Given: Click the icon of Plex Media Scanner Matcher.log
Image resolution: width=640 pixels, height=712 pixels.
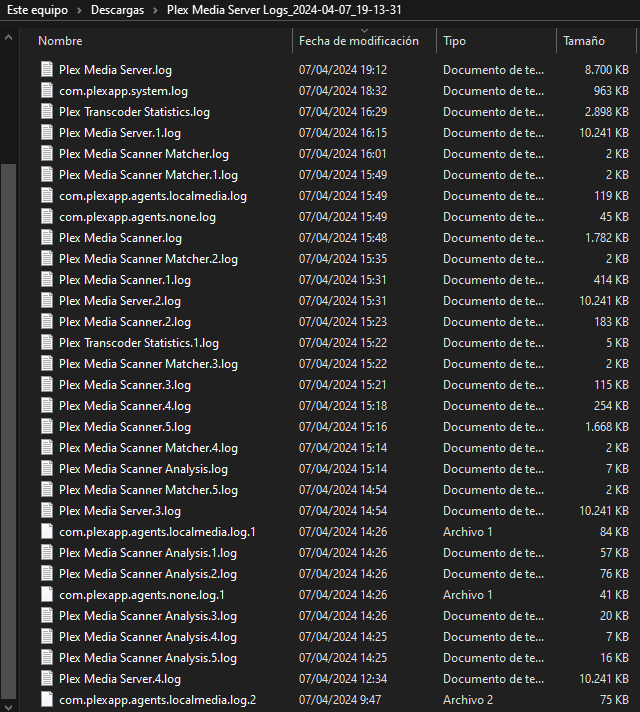Looking at the screenshot, I should 47,153.
